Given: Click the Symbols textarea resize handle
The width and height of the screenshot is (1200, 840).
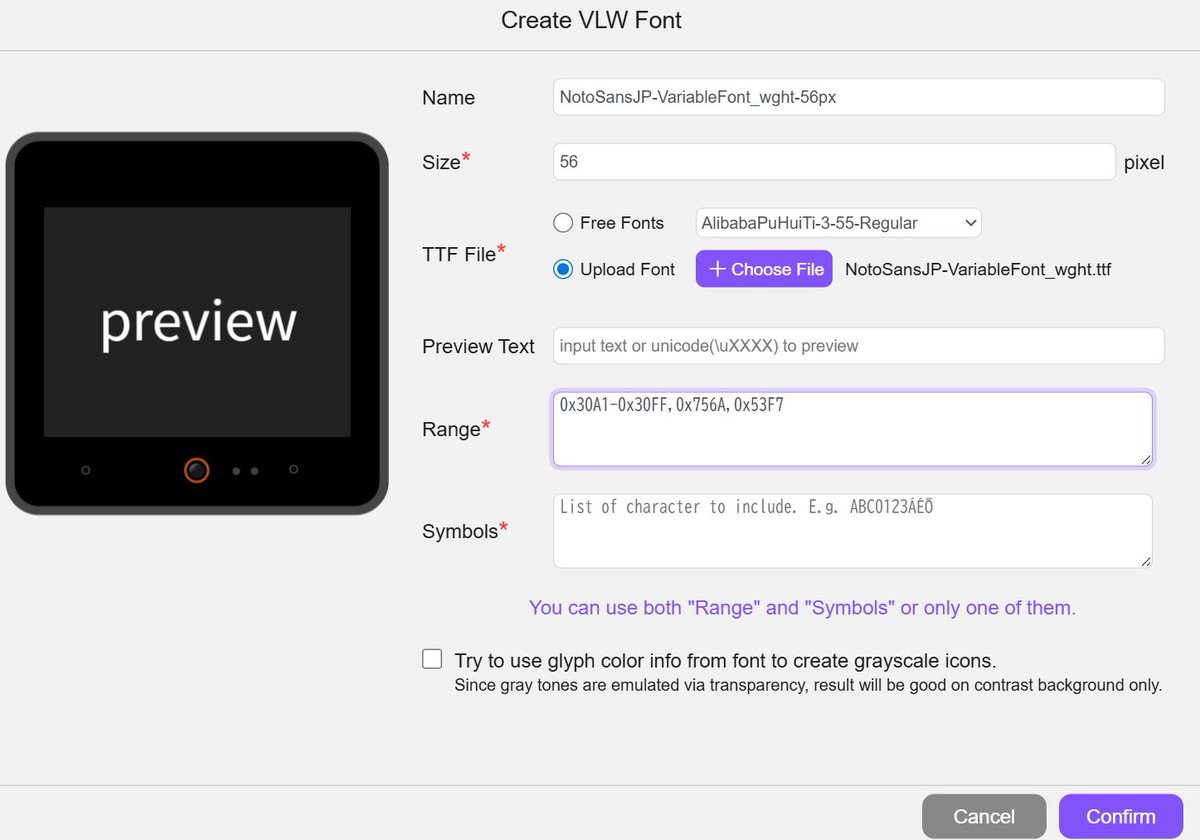Looking at the screenshot, I should [1145, 561].
